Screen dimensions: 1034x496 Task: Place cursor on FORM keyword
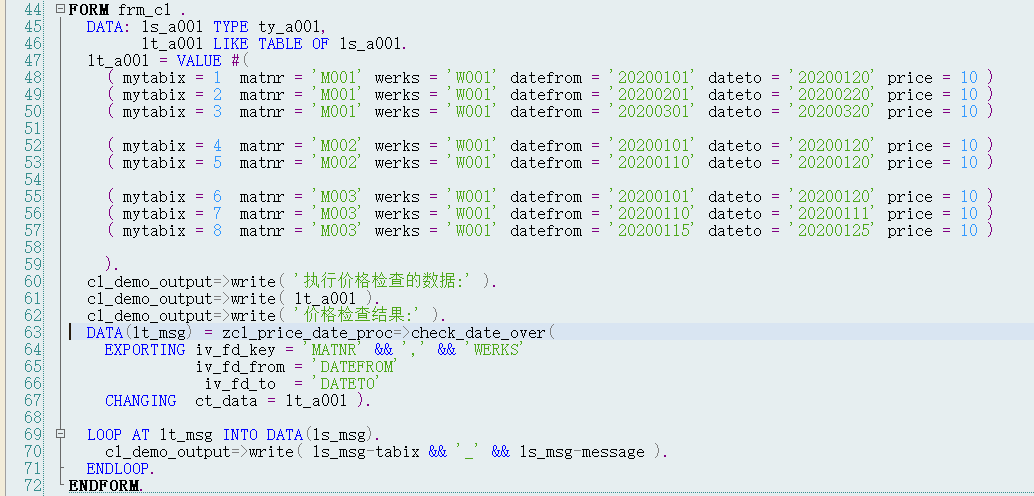[89, 10]
